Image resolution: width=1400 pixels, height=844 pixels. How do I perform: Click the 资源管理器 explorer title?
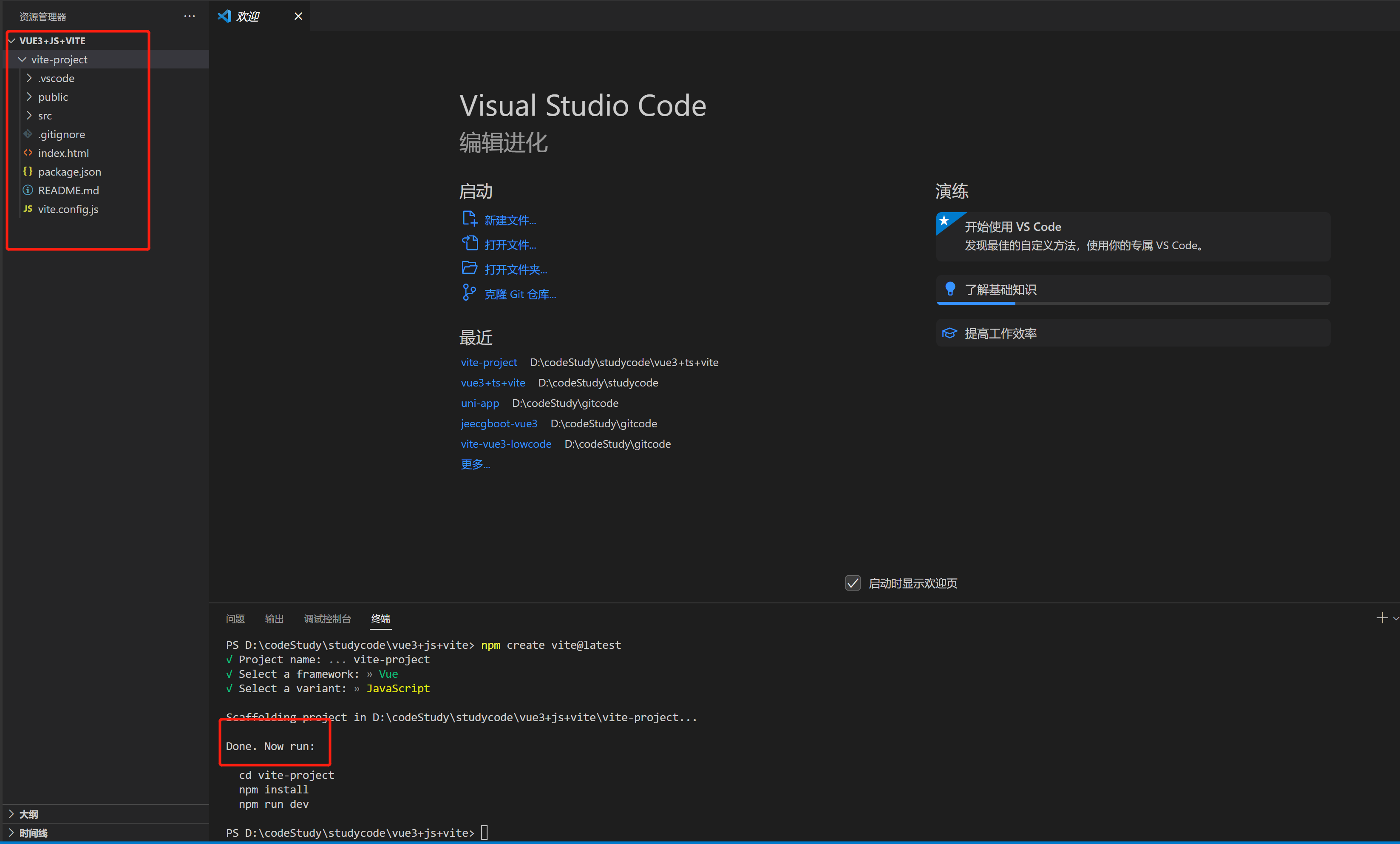click(43, 17)
